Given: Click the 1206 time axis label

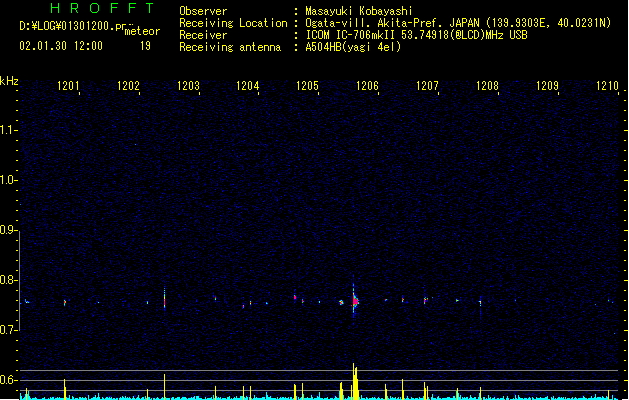Looking at the screenshot, I should point(367,86).
